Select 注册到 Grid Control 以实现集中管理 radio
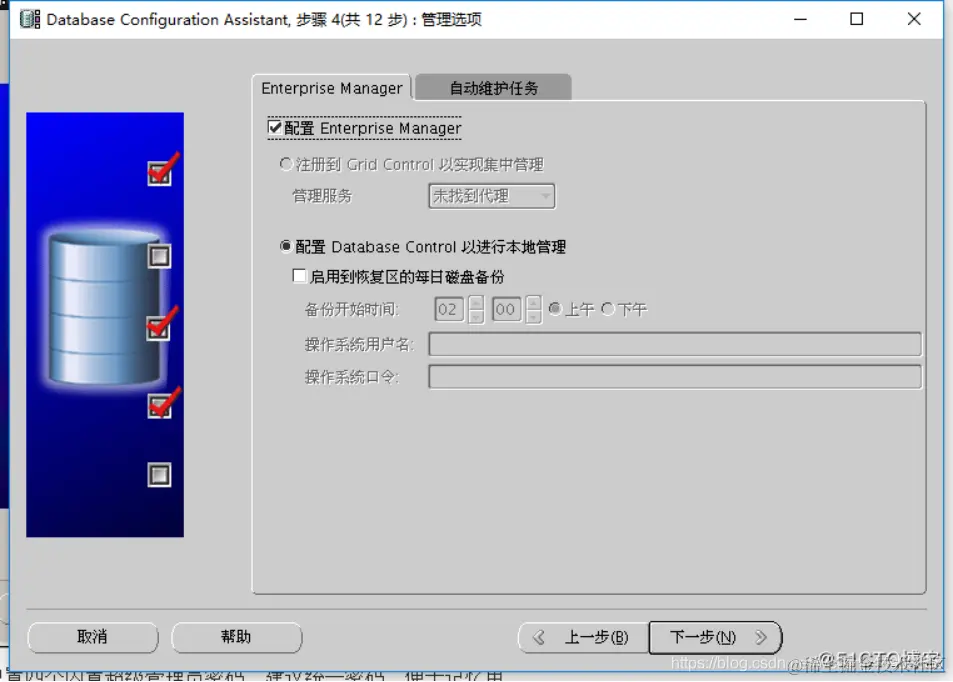 click(x=285, y=164)
